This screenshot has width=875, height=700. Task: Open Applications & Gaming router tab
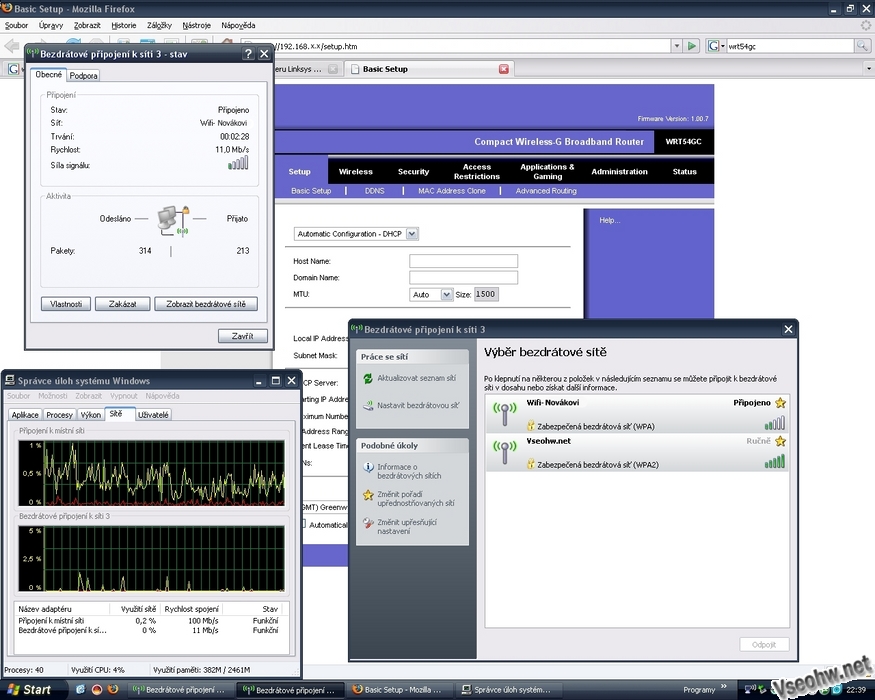coord(547,171)
